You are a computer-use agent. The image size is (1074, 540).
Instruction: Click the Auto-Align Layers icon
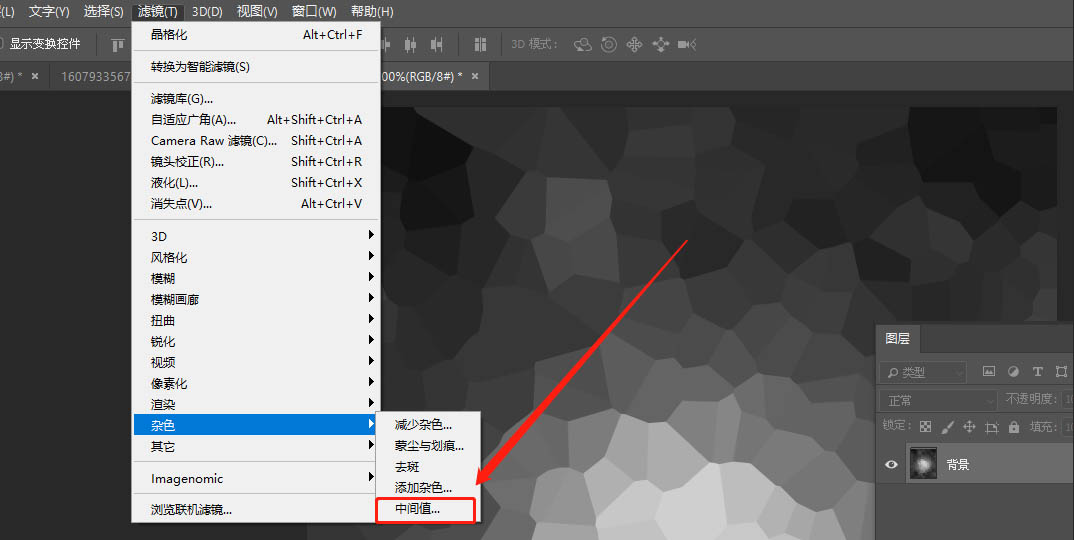(x=480, y=45)
